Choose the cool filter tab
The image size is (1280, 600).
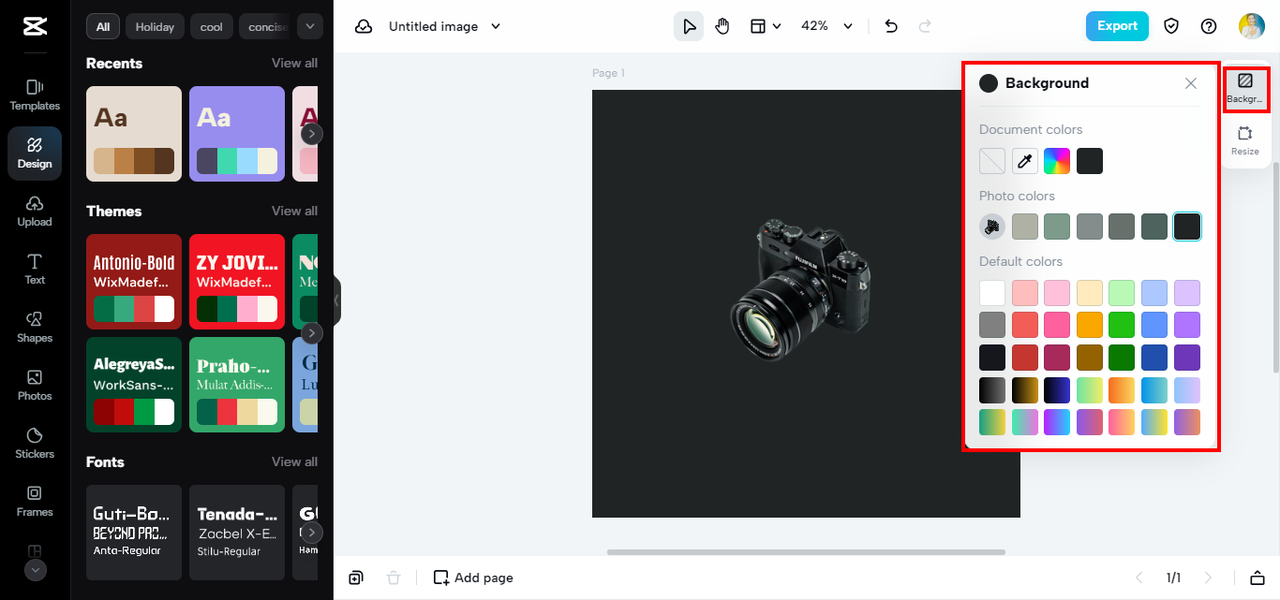[x=212, y=27]
